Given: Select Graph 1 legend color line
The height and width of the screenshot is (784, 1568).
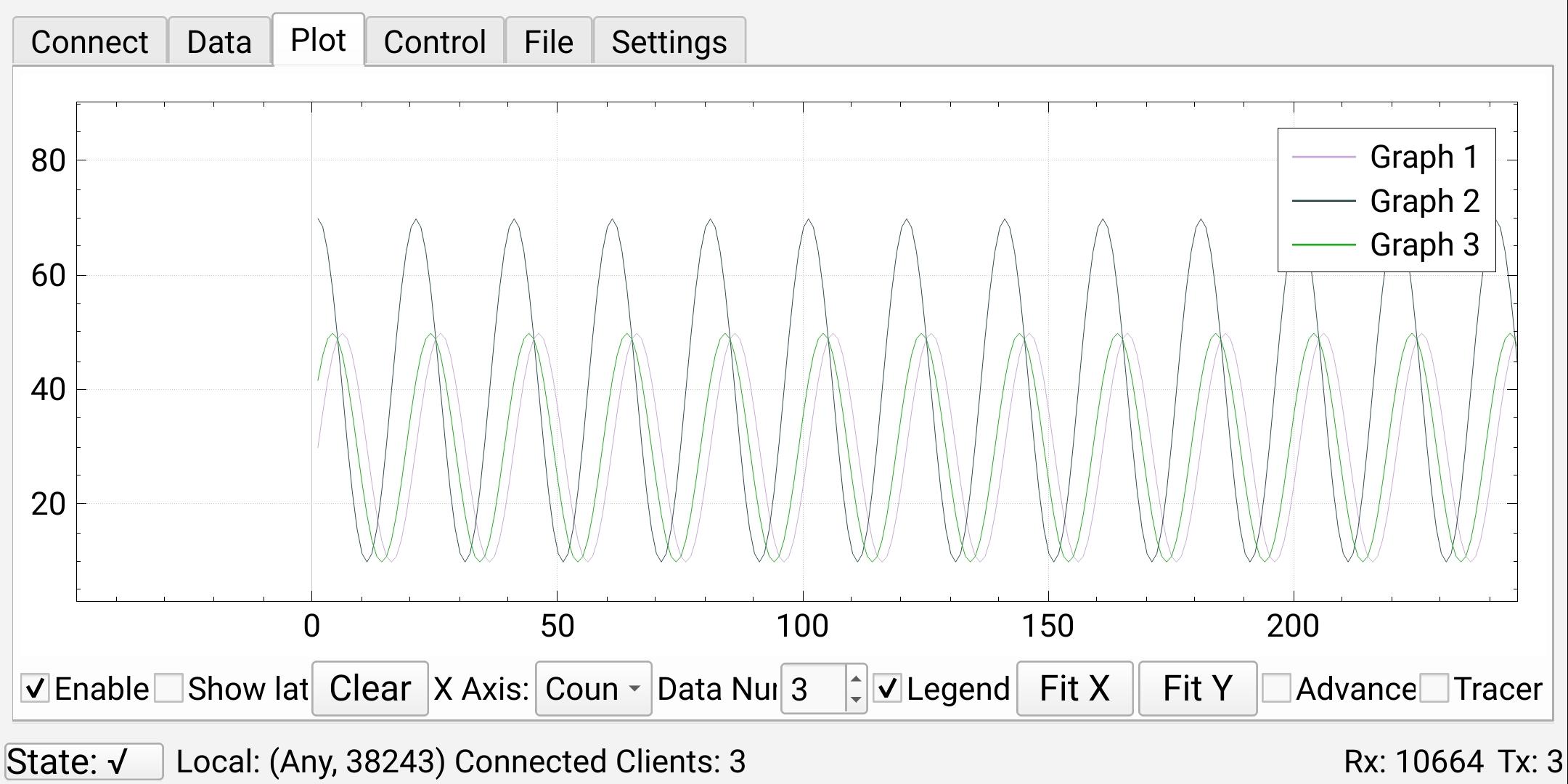Looking at the screenshot, I should pos(1323,157).
